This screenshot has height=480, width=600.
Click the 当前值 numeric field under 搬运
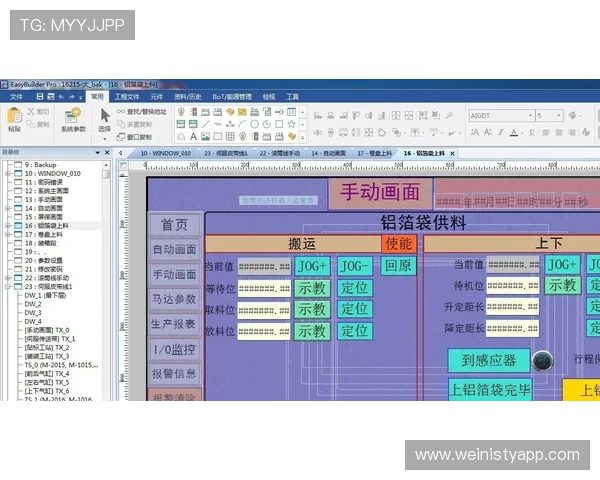click(264, 266)
